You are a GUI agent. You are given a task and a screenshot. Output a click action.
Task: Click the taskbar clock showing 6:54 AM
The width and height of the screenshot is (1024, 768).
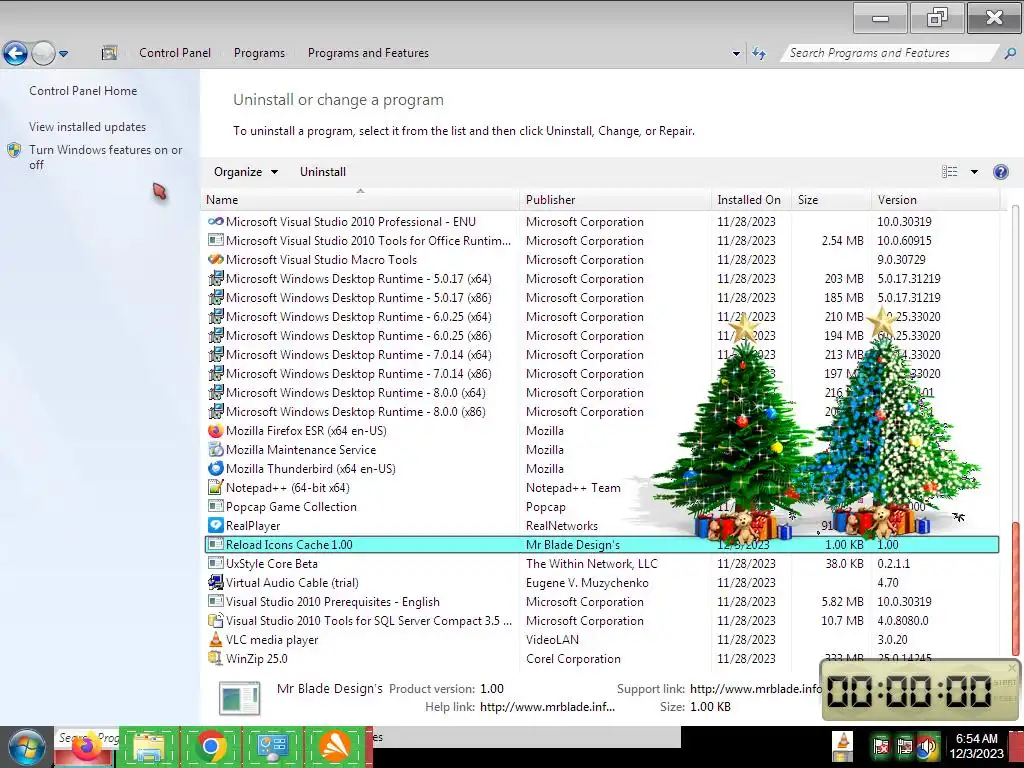pyautogui.click(x=976, y=746)
